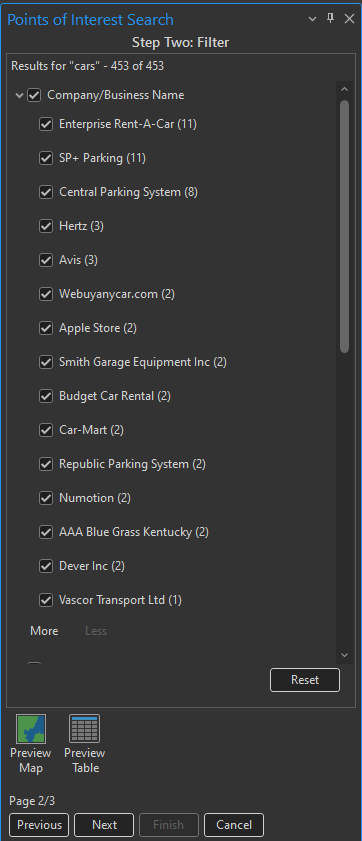Screen dimensions: 362x841
Task: Close the Points of Interest Search pane
Action: (x=349, y=19)
